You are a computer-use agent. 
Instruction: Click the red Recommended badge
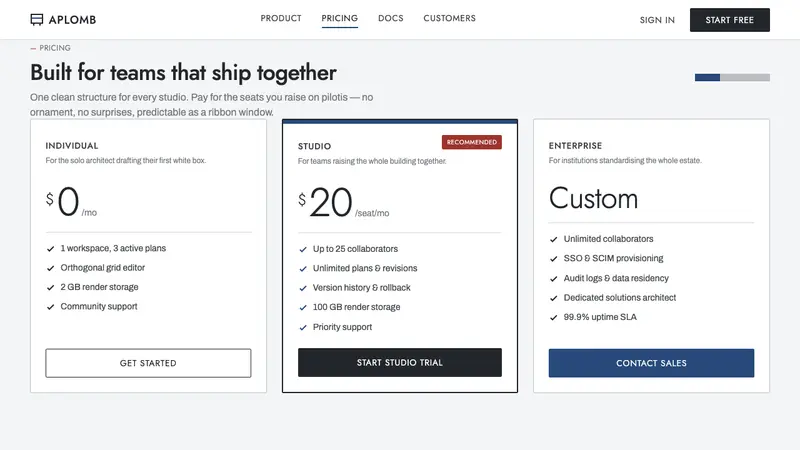click(472, 142)
